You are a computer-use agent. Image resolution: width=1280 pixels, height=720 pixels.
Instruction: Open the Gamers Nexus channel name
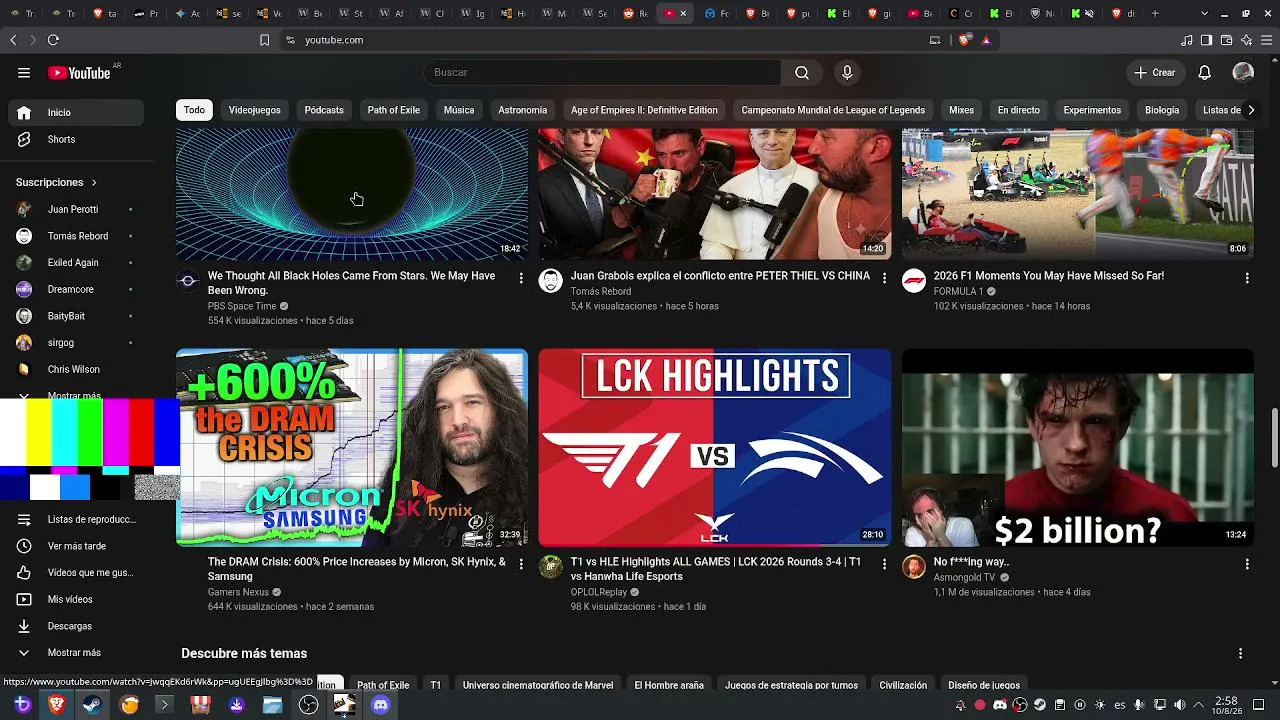238,592
